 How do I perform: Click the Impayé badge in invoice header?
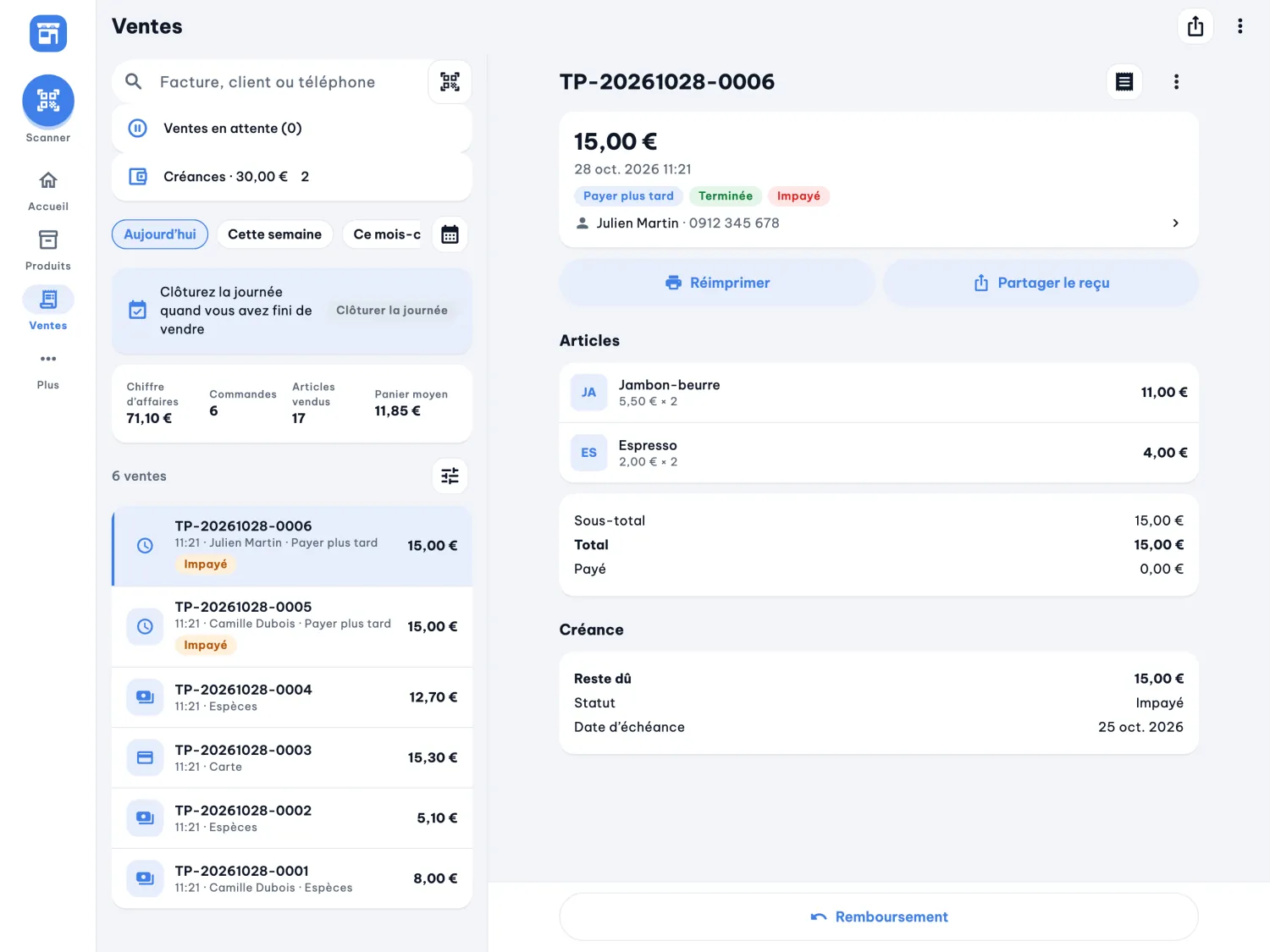coord(798,196)
